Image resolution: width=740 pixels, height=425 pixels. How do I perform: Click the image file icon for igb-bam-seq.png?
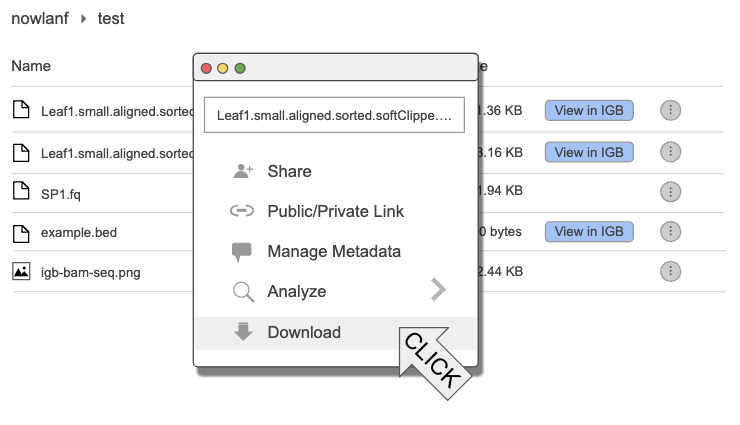click(21, 271)
